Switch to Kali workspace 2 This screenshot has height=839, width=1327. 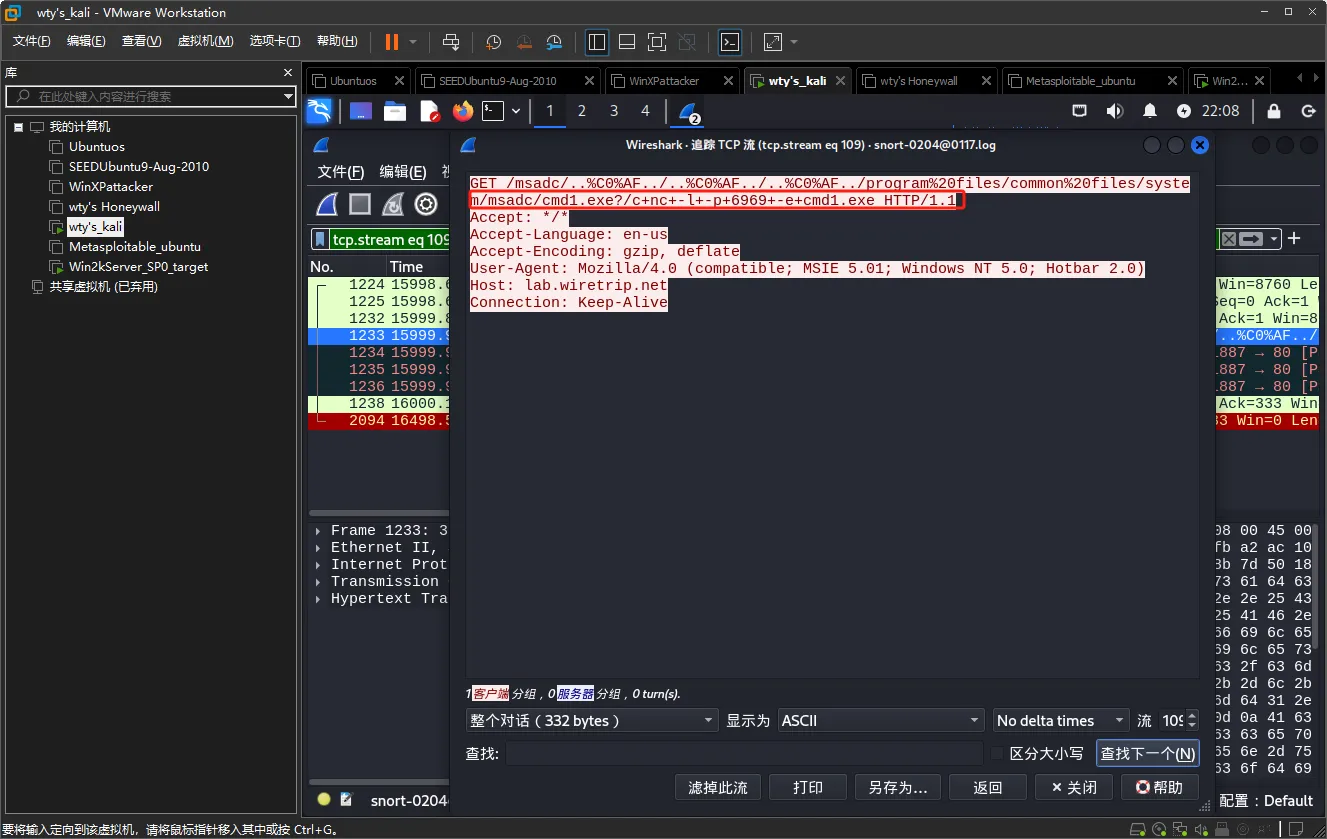(582, 111)
